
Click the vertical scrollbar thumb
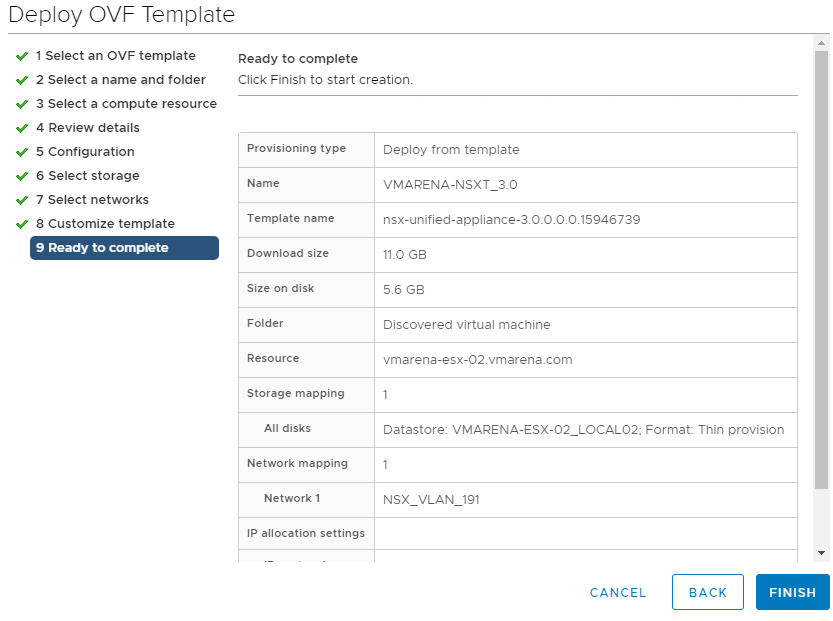point(821,270)
